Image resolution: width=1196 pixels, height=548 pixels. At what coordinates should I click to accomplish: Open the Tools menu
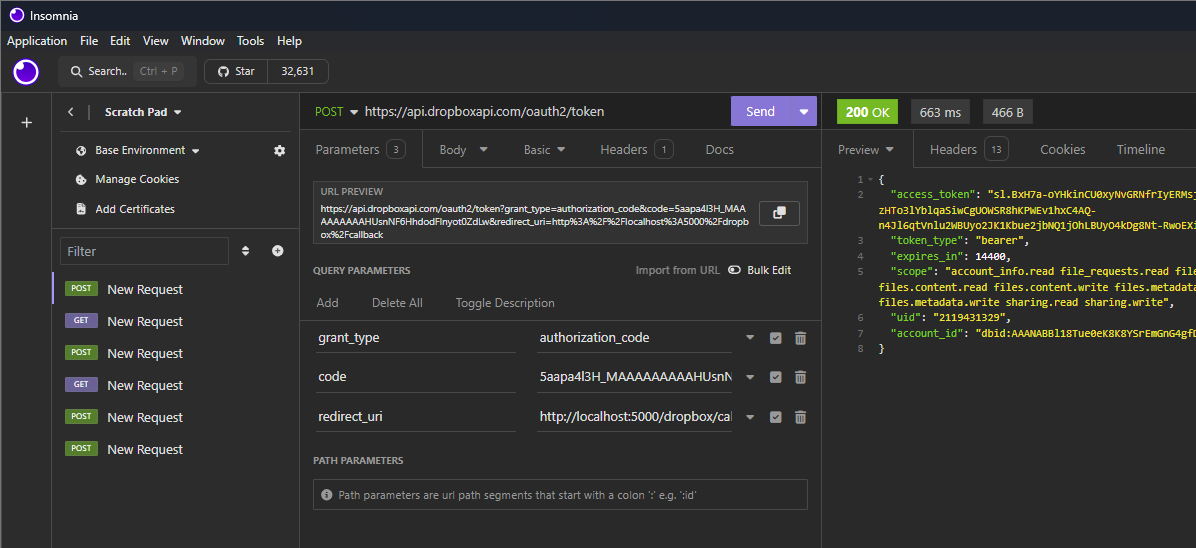[250, 41]
